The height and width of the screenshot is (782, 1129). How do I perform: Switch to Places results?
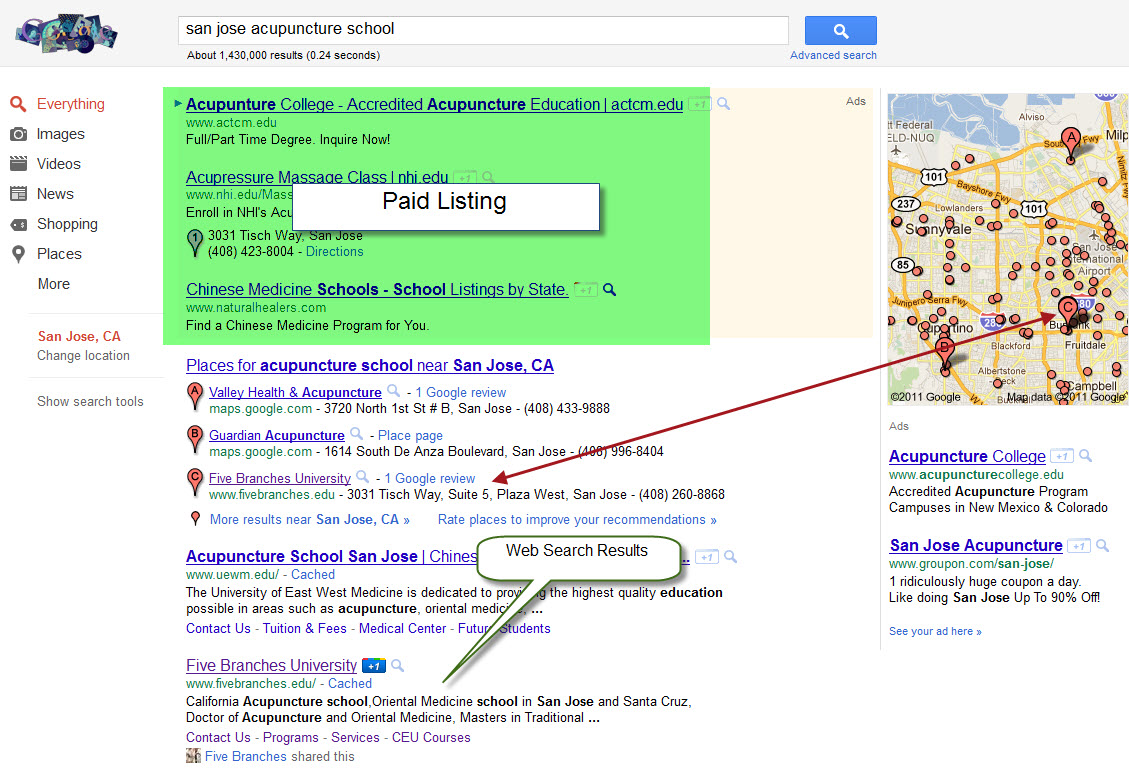(x=59, y=254)
